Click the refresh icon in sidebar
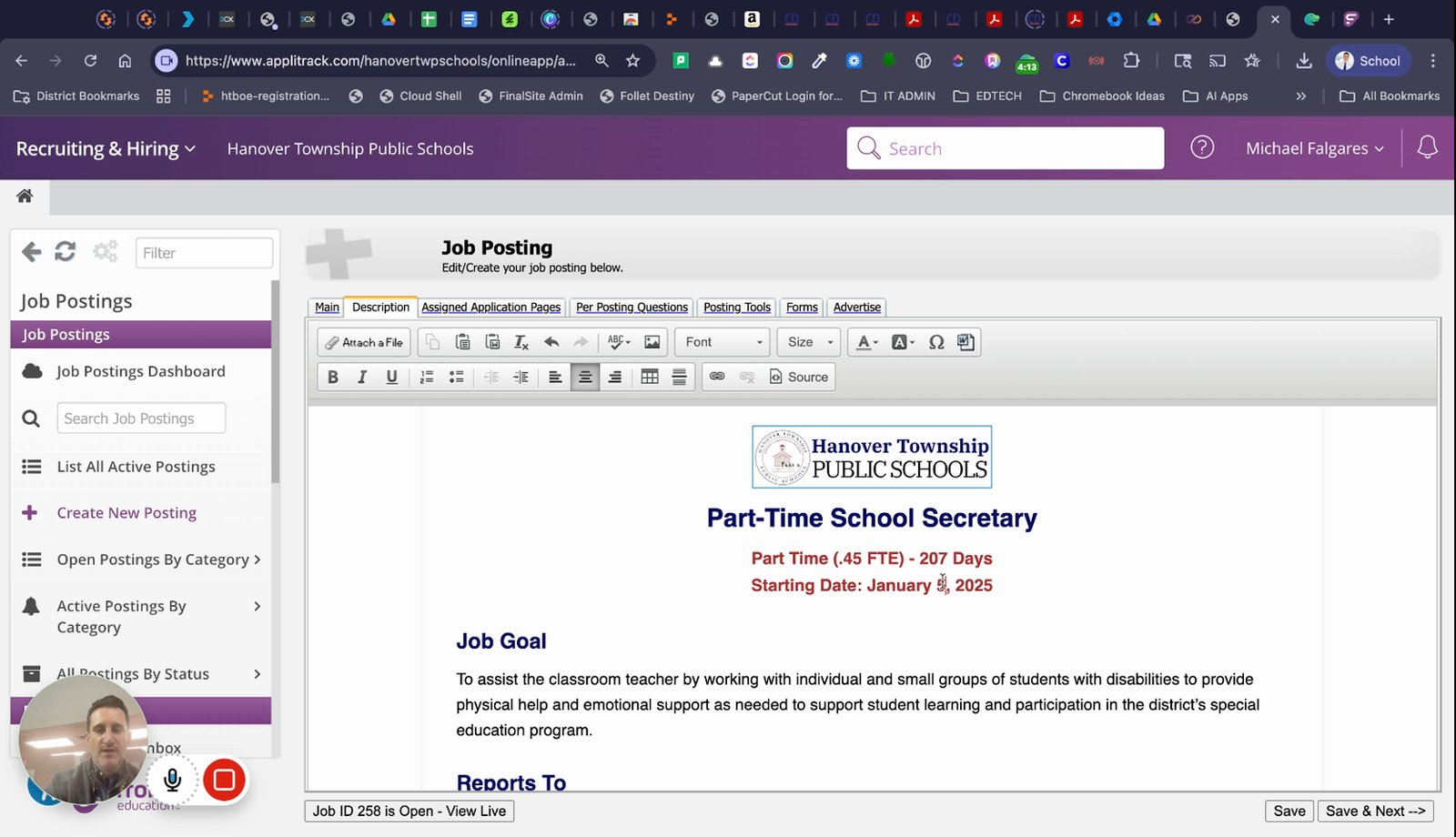The height and width of the screenshot is (837, 1456). pyautogui.click(x=66, y=252)
